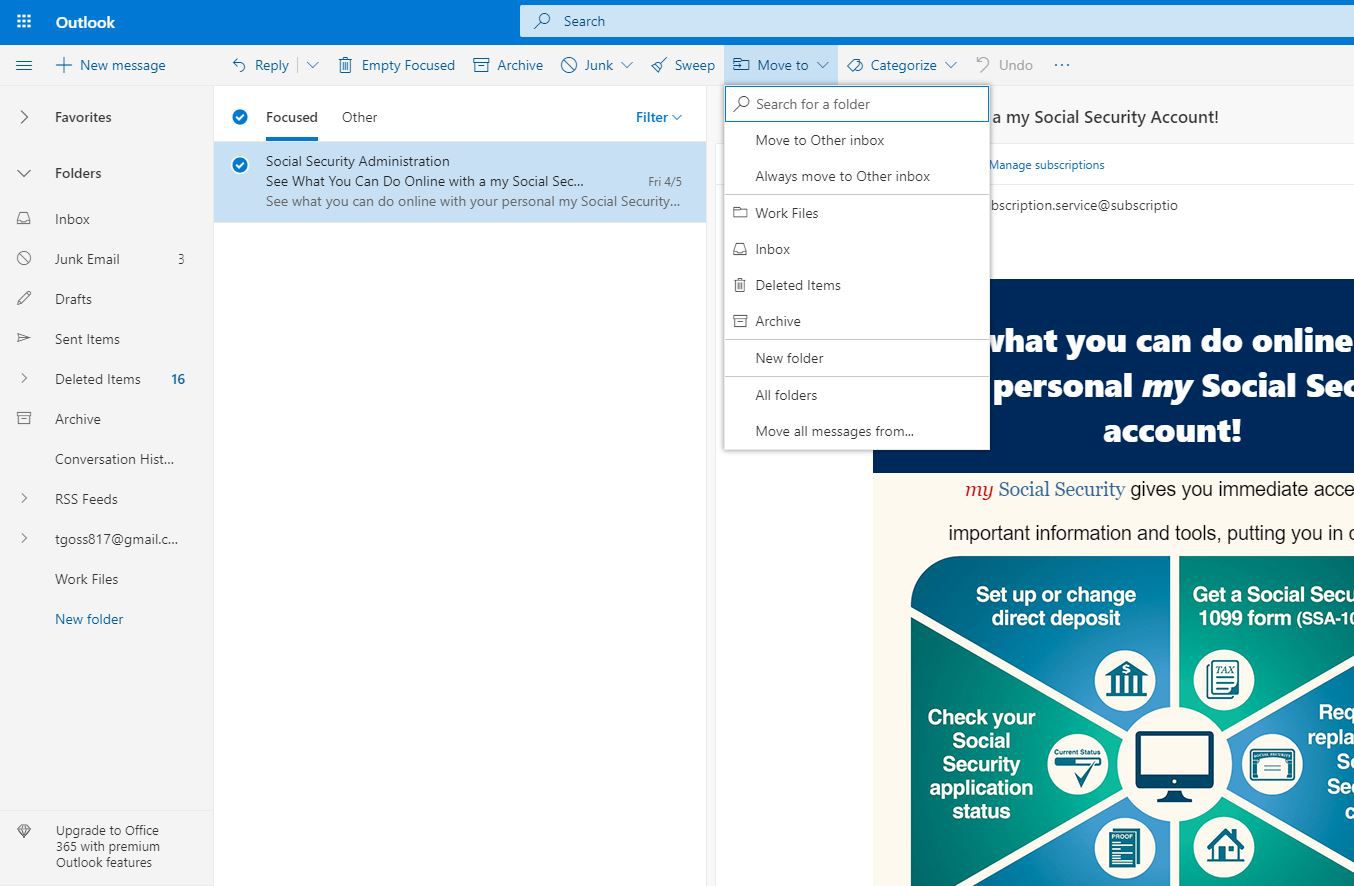Collapse the navigation pane hamburger icon
Screen dimensions: 1354x886
(x=24, y=65)
